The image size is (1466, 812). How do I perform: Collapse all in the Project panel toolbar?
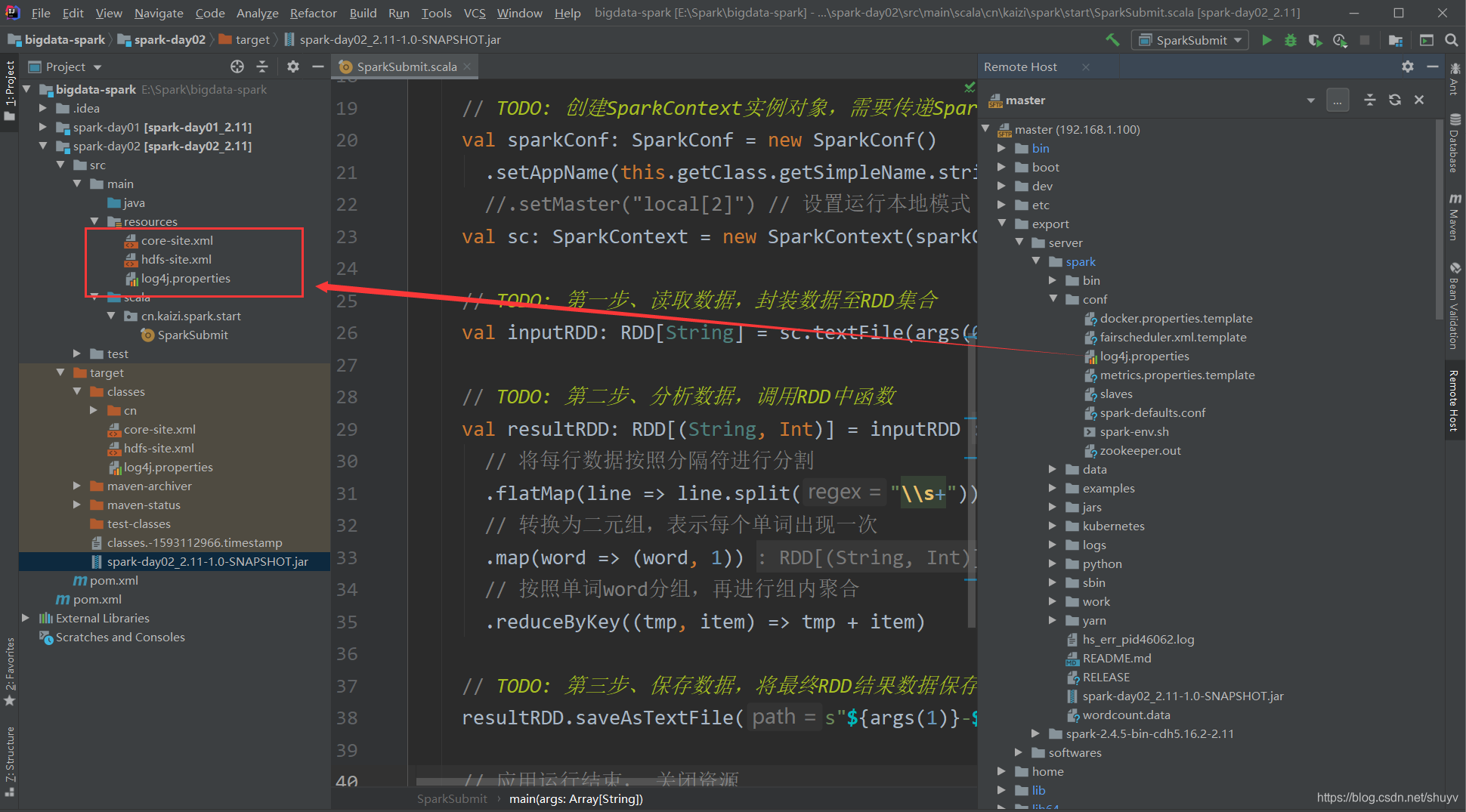[262, 66]
